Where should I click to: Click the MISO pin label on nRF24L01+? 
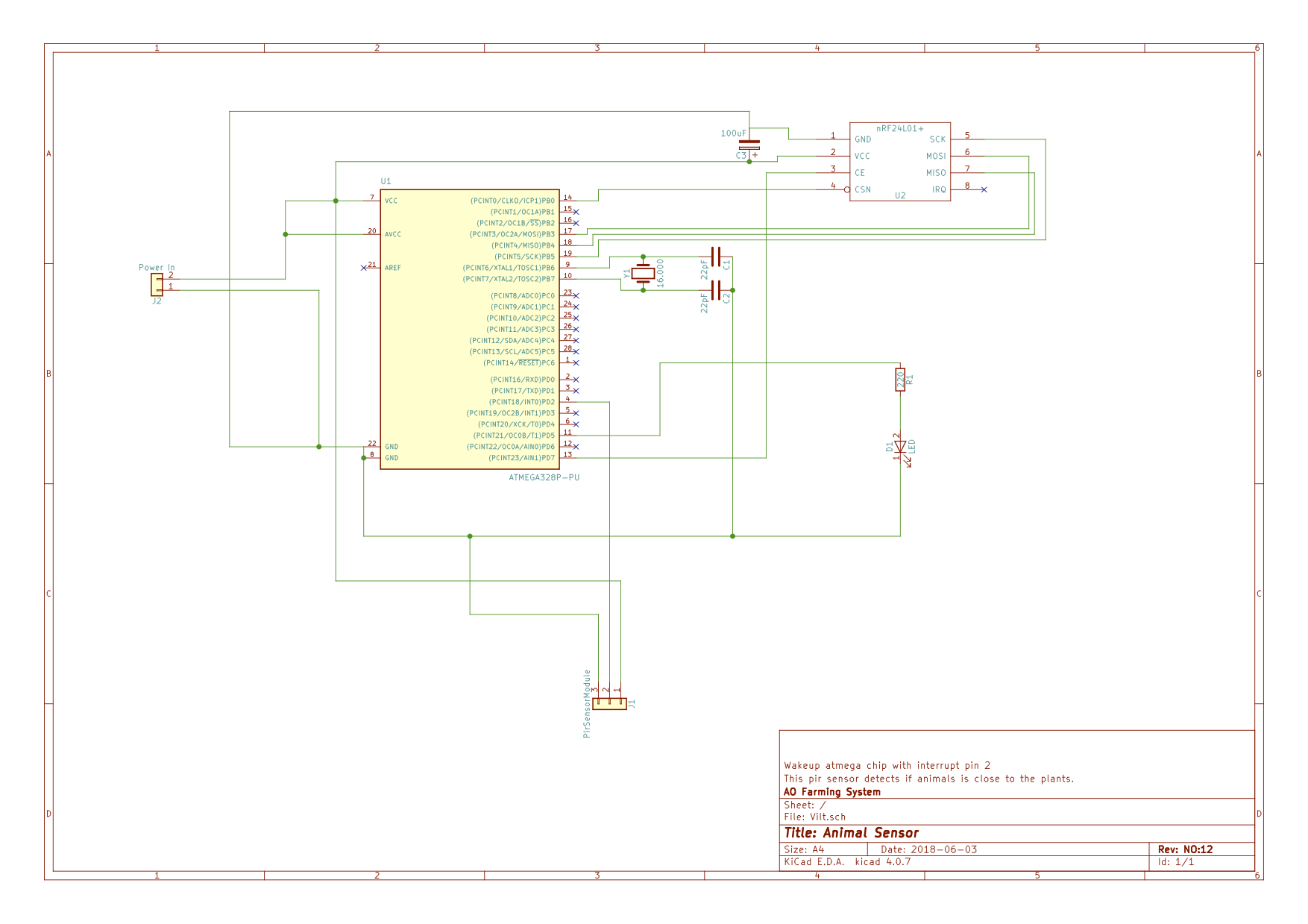pyautogui.click(x=936, y=173)
